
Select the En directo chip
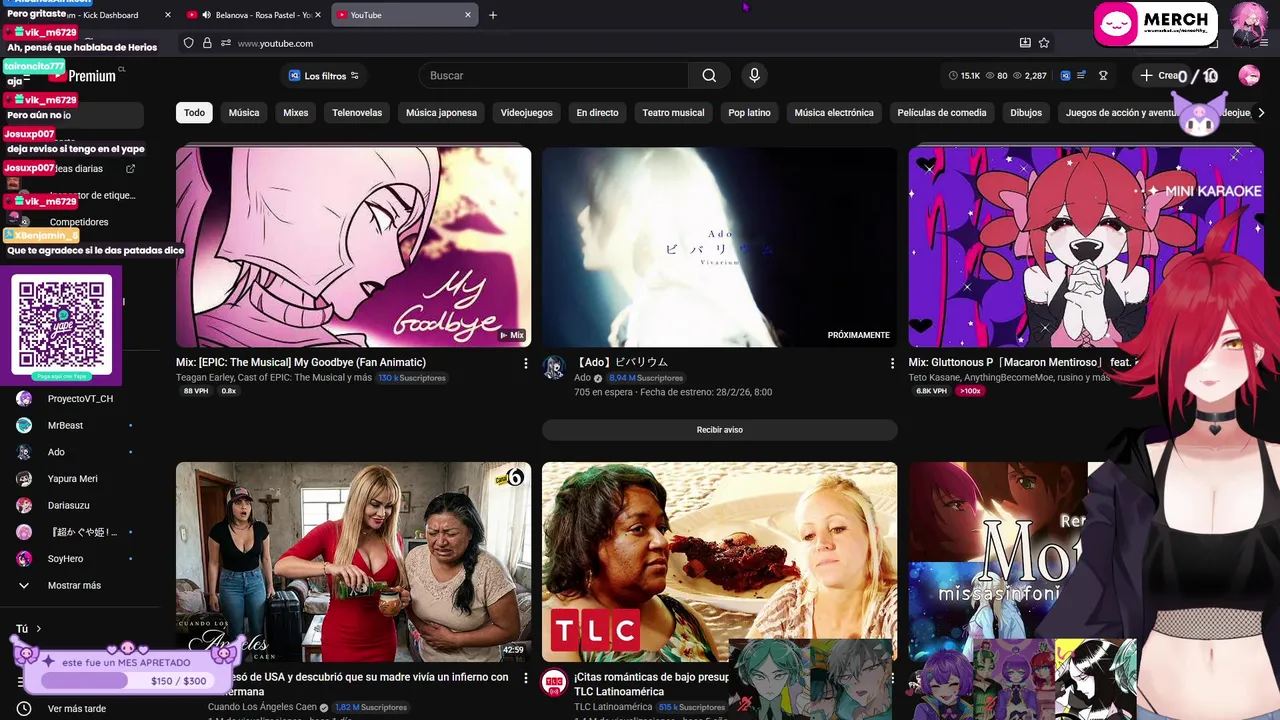coord(597,113)
